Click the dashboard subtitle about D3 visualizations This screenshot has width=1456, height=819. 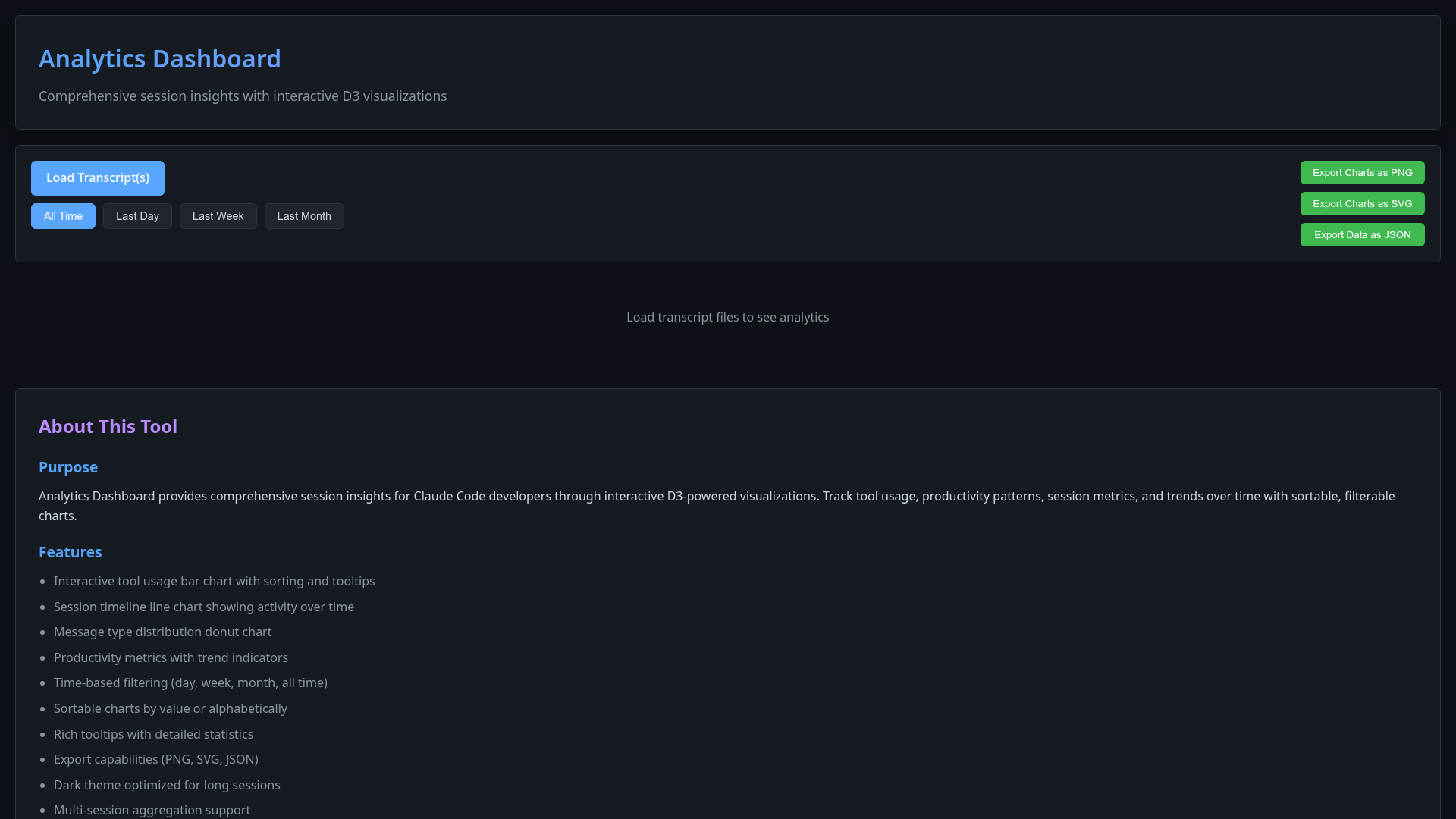click(x=243, y=96)
